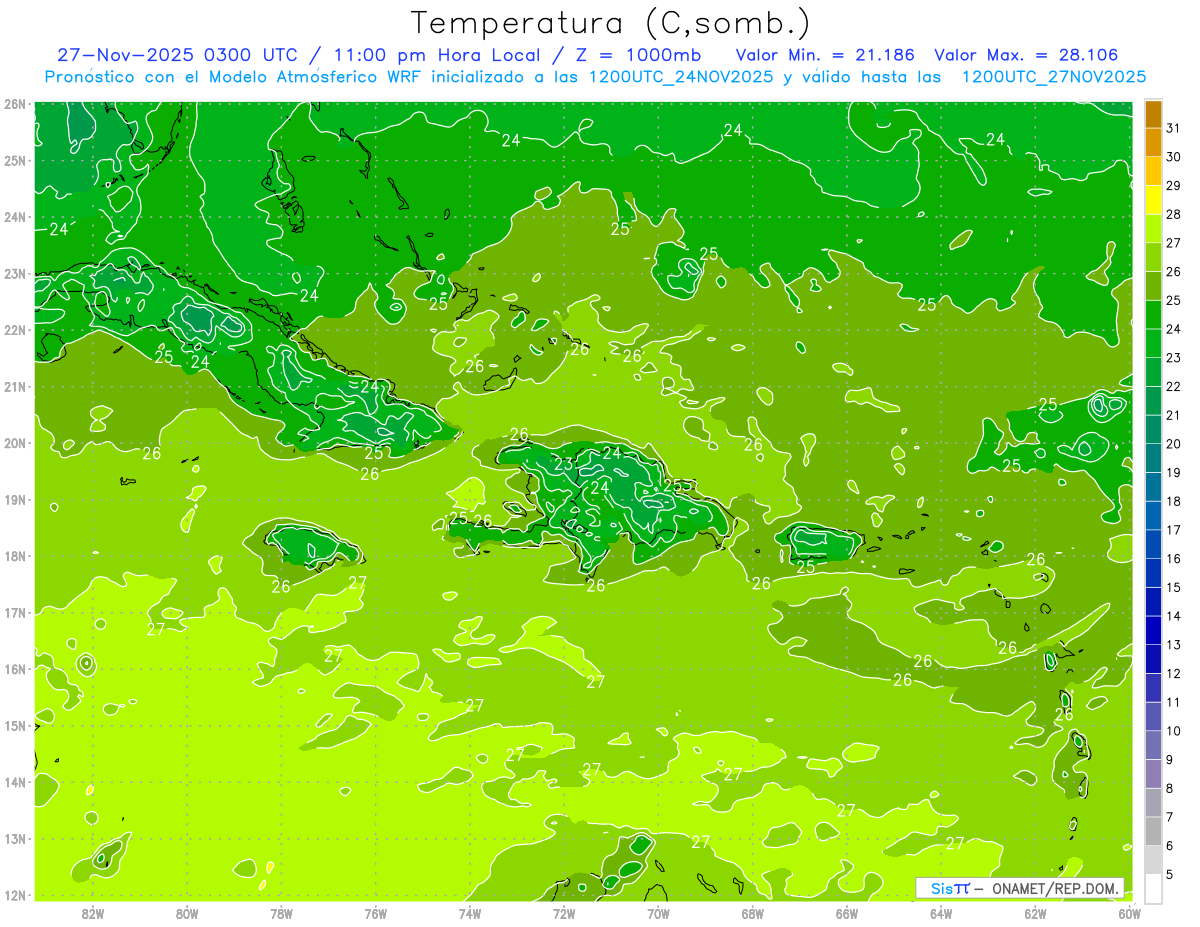Click the green legend swatch between 24 and 25
This screenshot has height=927, width=1200.
coord(1153,315)
